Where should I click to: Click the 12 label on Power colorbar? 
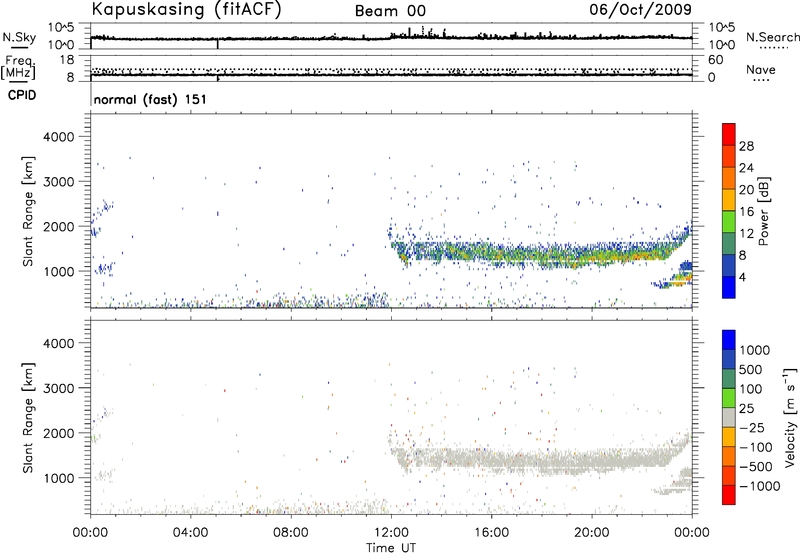(746, 234)
